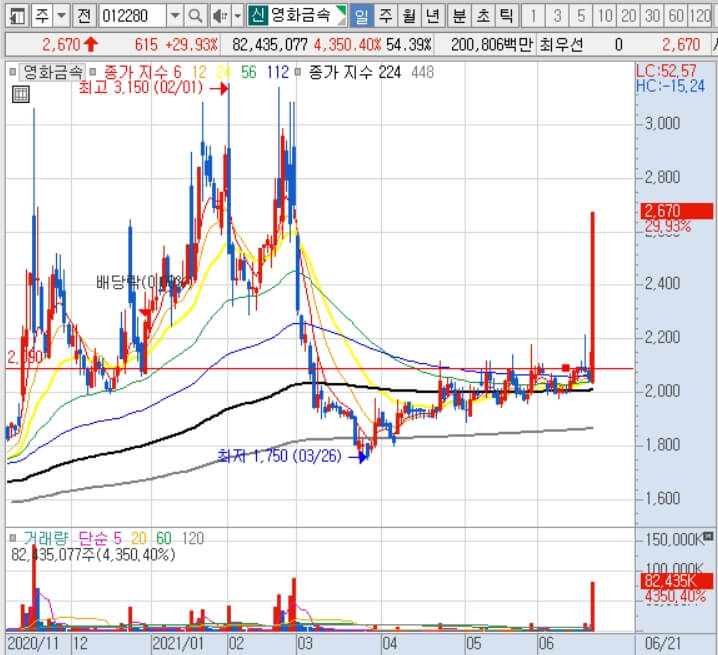Open the chart layout icon at toolbar start
The width and height of the screenshot is (718, 655).
pos(17,16)
